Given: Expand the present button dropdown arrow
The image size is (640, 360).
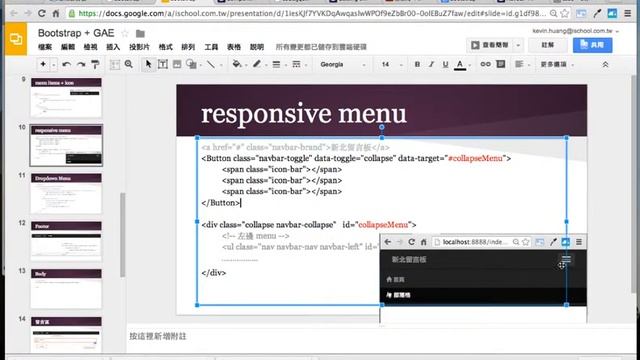Looking at the screenshot, I should coord(518,45).
